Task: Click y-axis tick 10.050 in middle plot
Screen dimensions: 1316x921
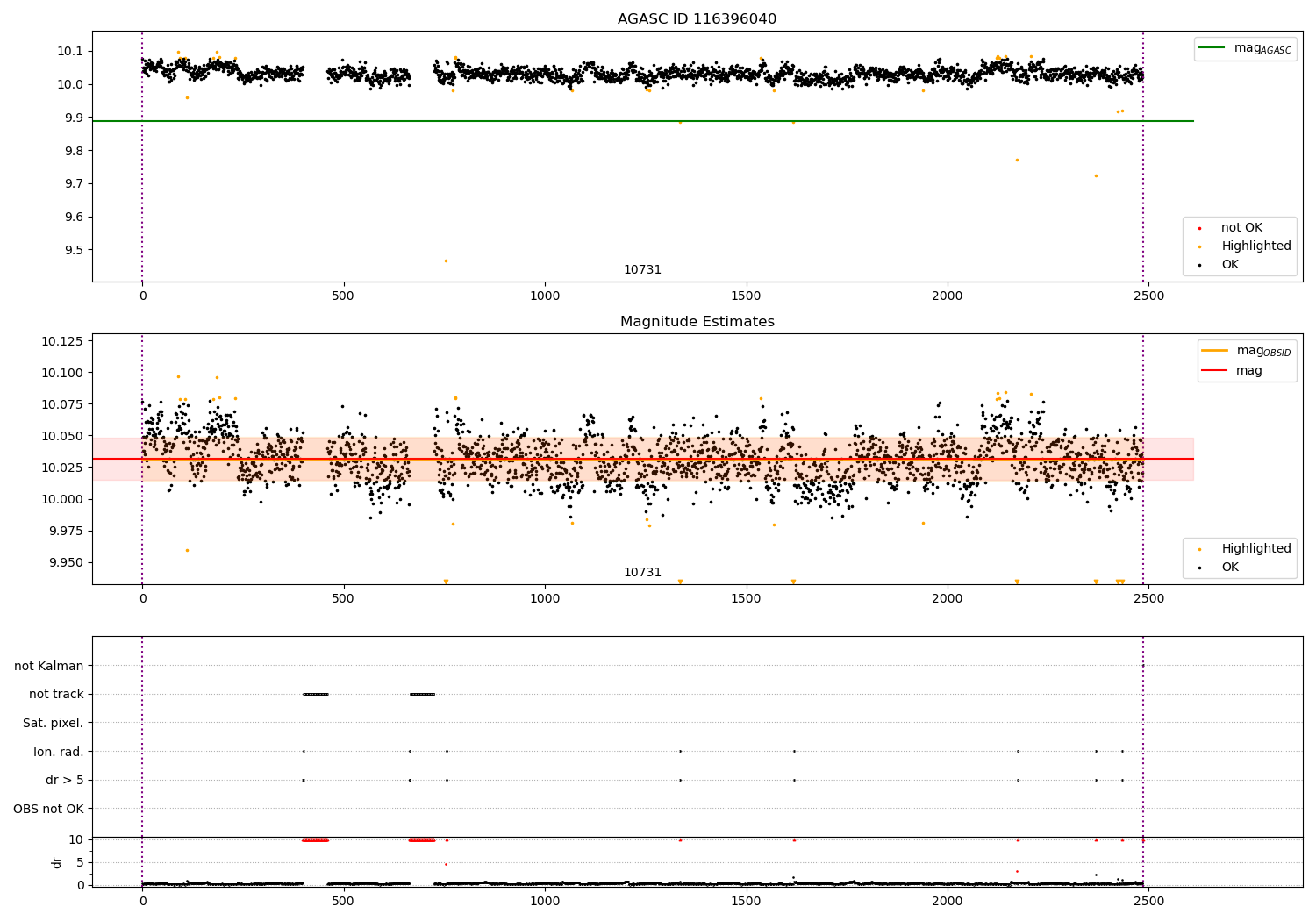Action: point(63,436)
